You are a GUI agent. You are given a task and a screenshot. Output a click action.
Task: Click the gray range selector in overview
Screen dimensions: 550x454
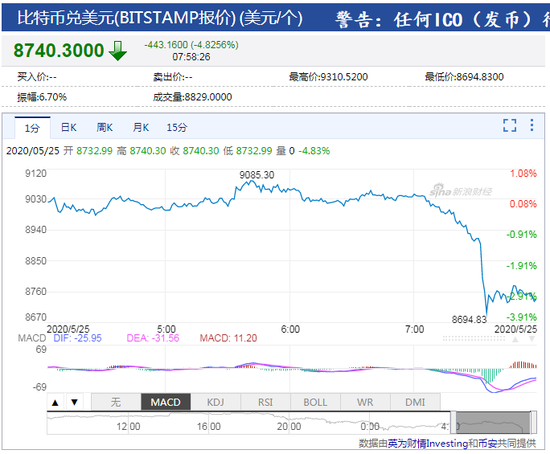[x=493, y=423]
